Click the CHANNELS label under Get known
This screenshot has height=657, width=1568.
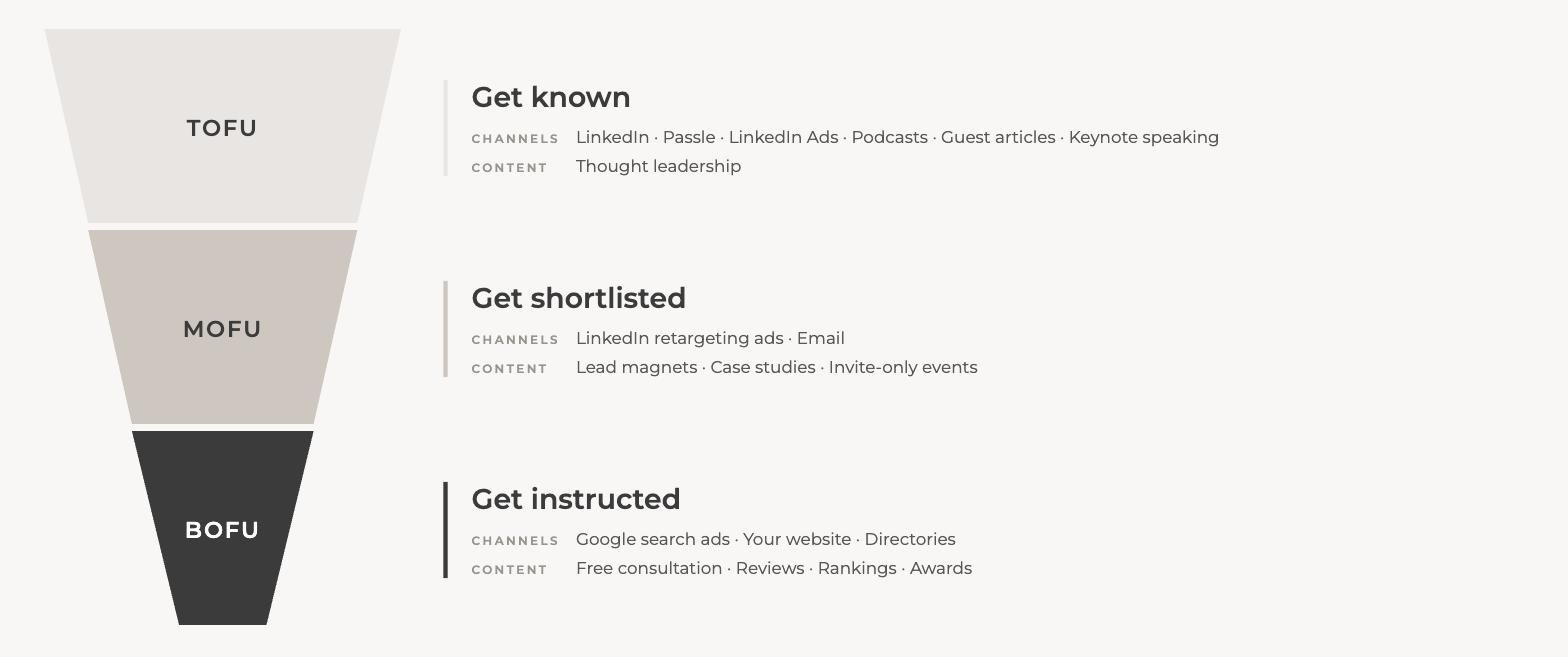tap(515, 139)
